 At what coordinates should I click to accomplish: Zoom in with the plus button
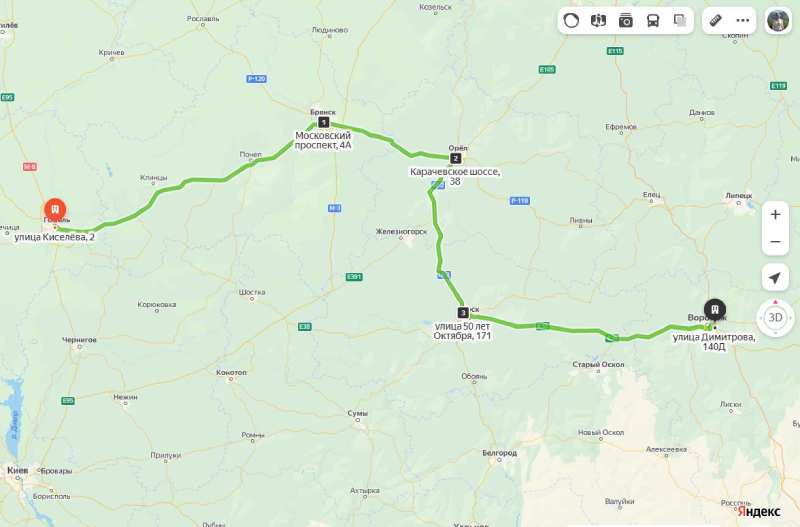coord(775,215)
